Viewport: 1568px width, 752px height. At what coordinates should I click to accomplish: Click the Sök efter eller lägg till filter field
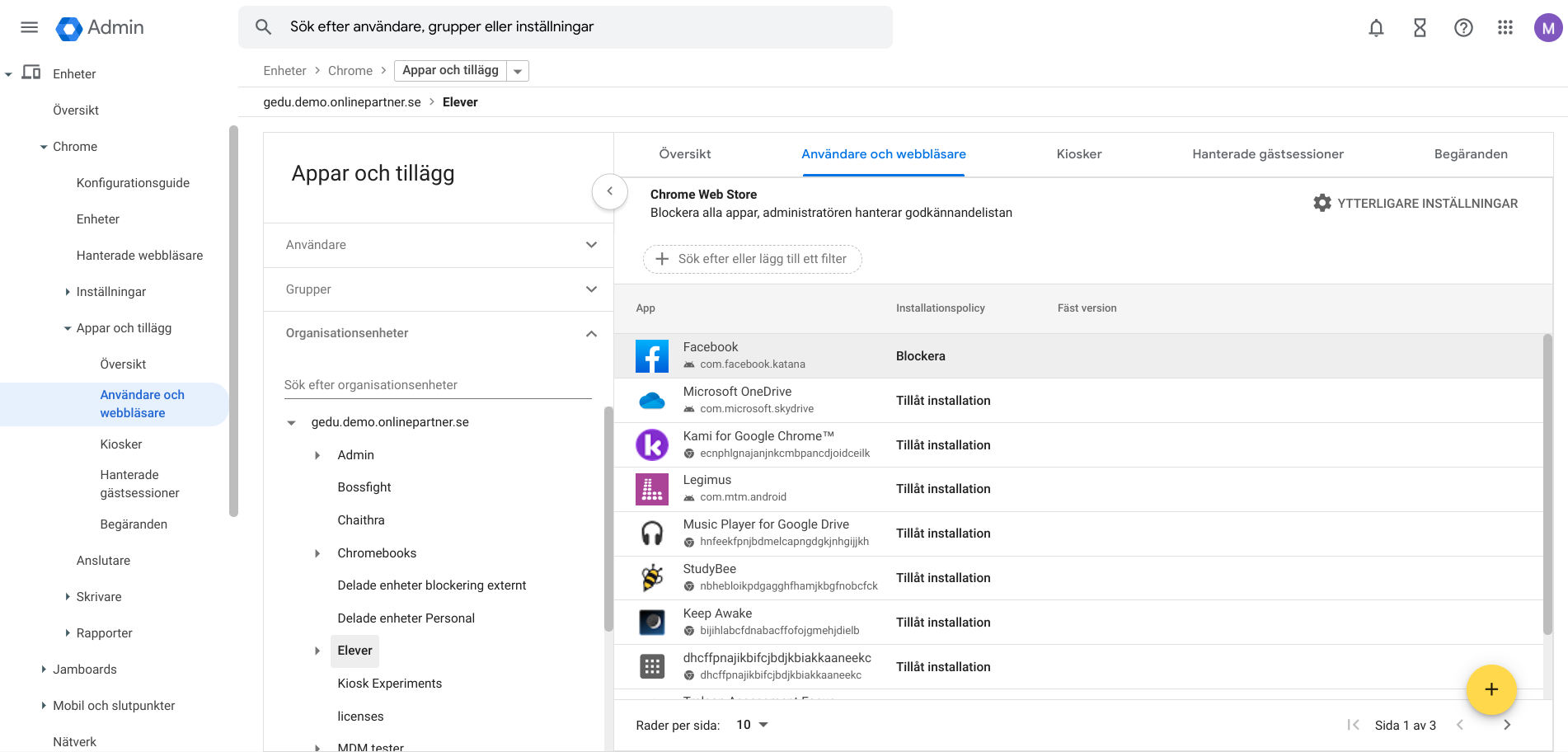pyautogui.click(x=753, y=259)
